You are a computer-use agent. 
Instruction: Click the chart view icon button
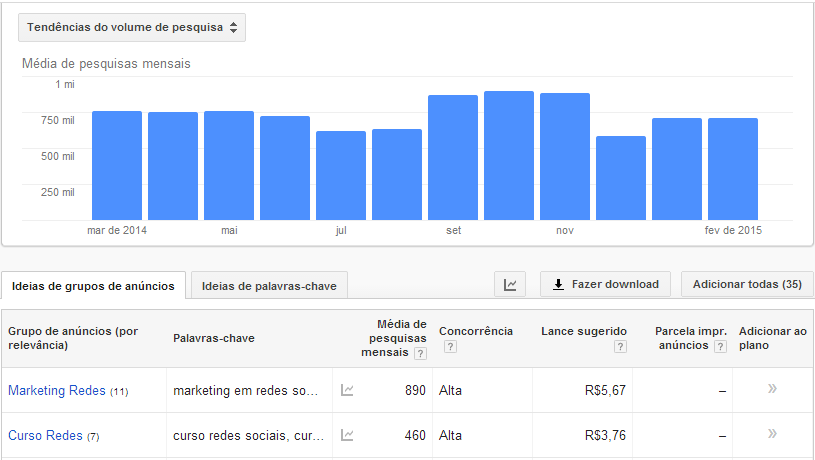pyautogui.click(x=510, y=284)
